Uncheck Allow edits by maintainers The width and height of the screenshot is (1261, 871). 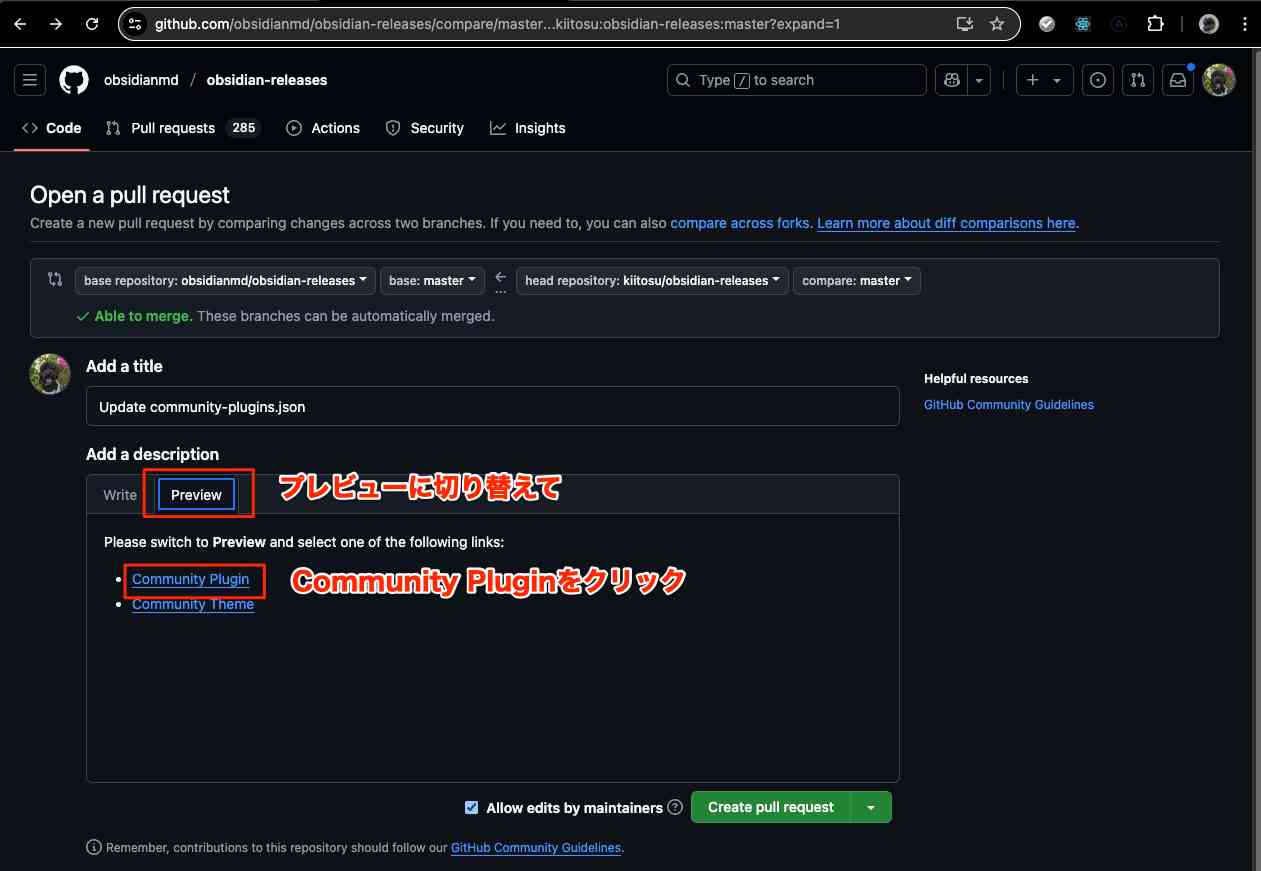472,808
